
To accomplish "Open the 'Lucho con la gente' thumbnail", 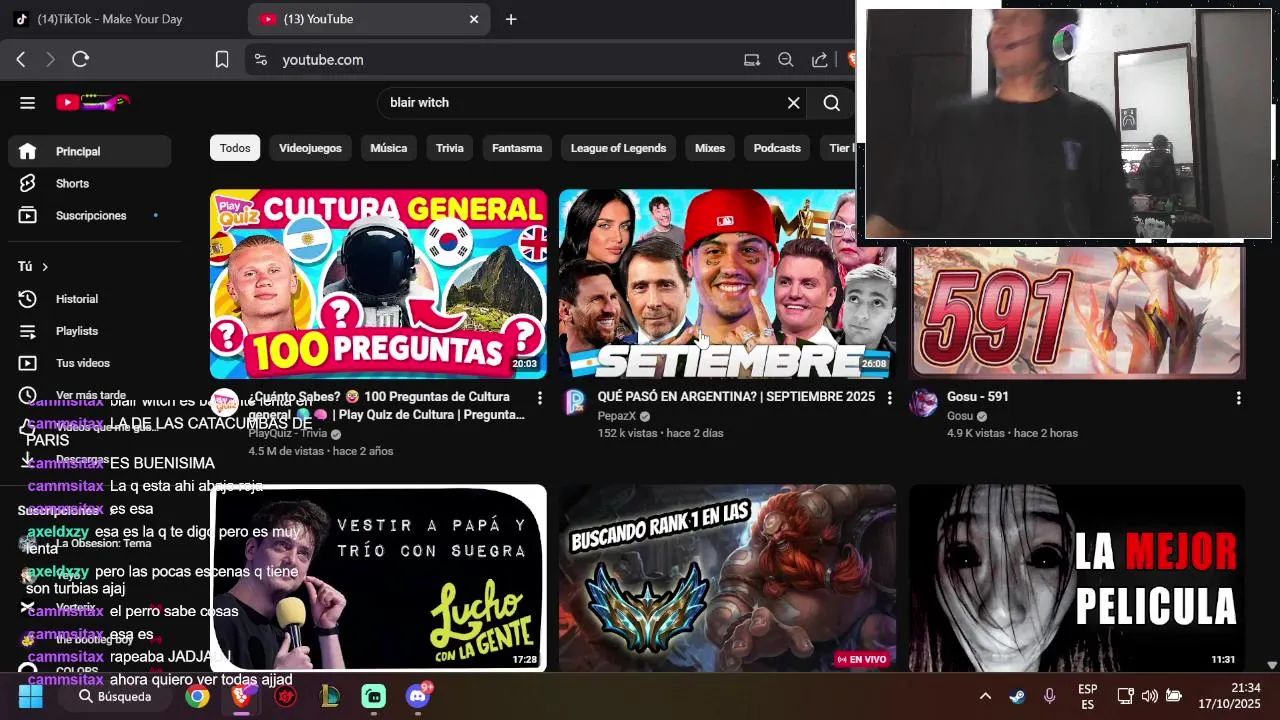I will tap(378, 578).
